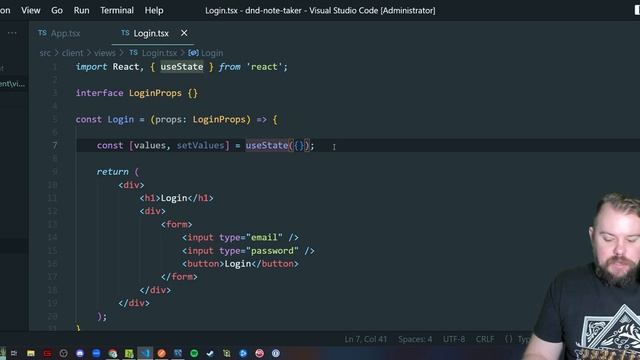Viewport: 640px width, 360px height.
Task: Open File Explorer from the taskbar
Action: point(31,353)
